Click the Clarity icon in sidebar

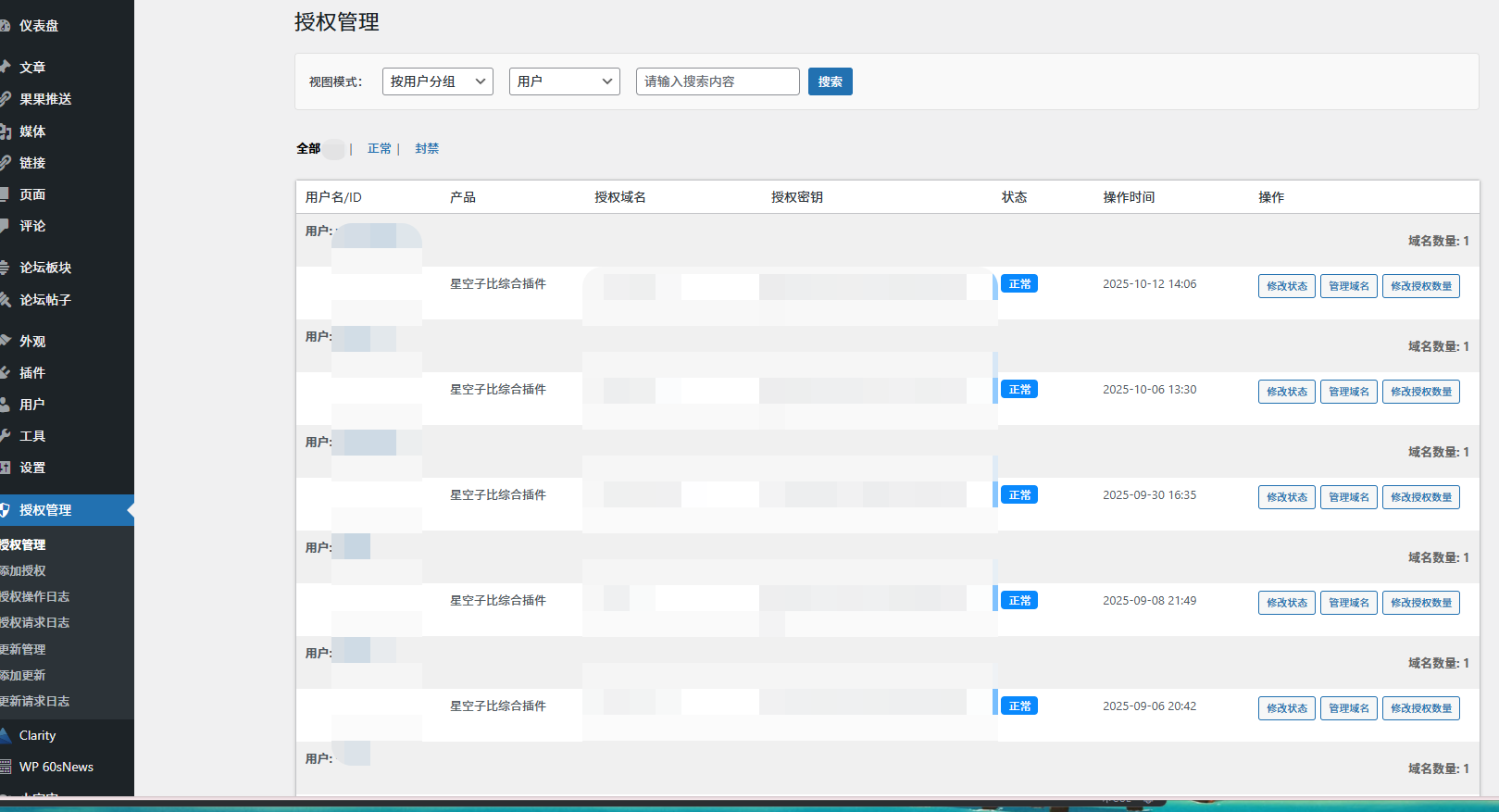(6, 735)
